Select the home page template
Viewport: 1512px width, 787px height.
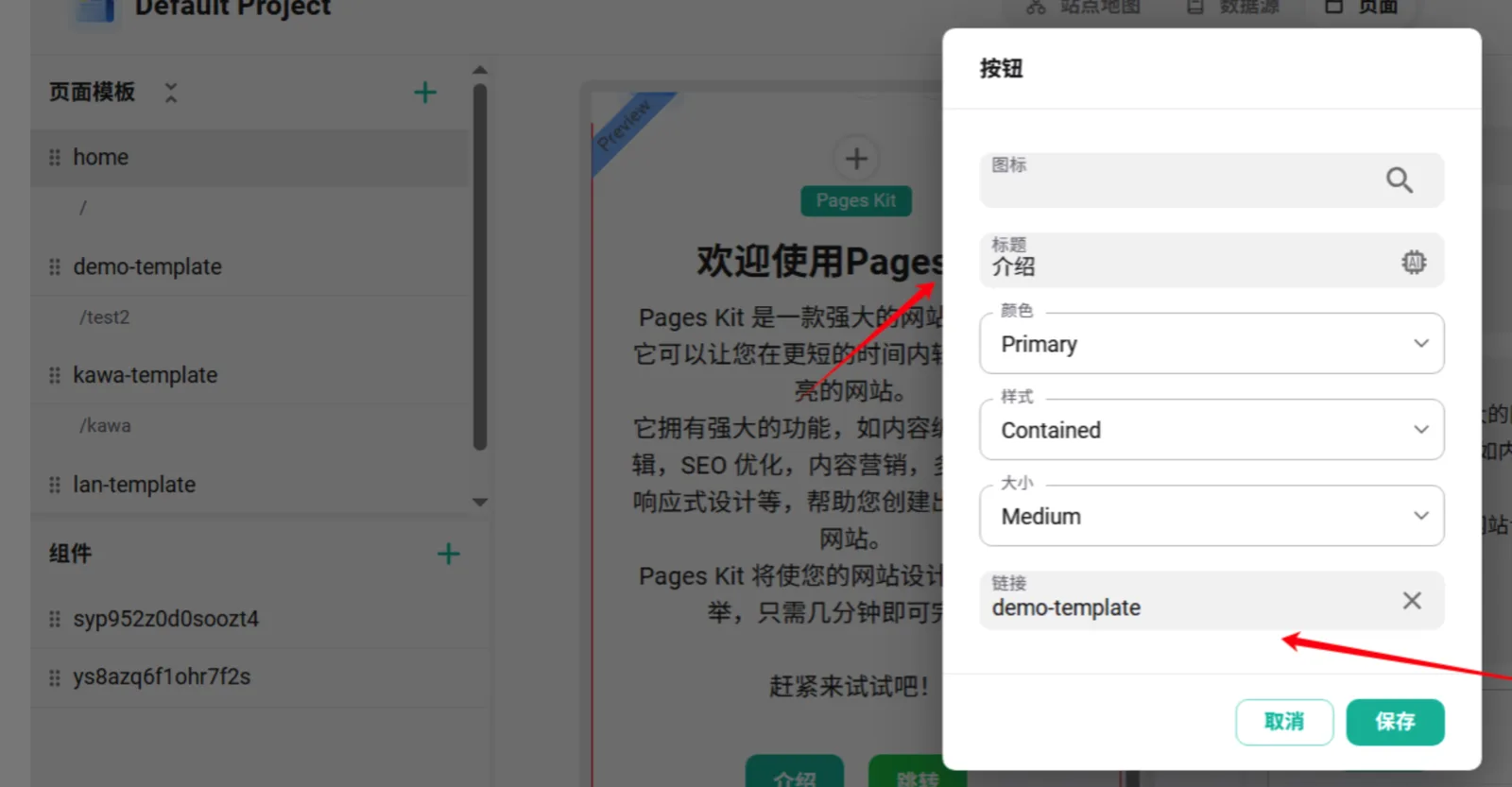click(249, 158)
